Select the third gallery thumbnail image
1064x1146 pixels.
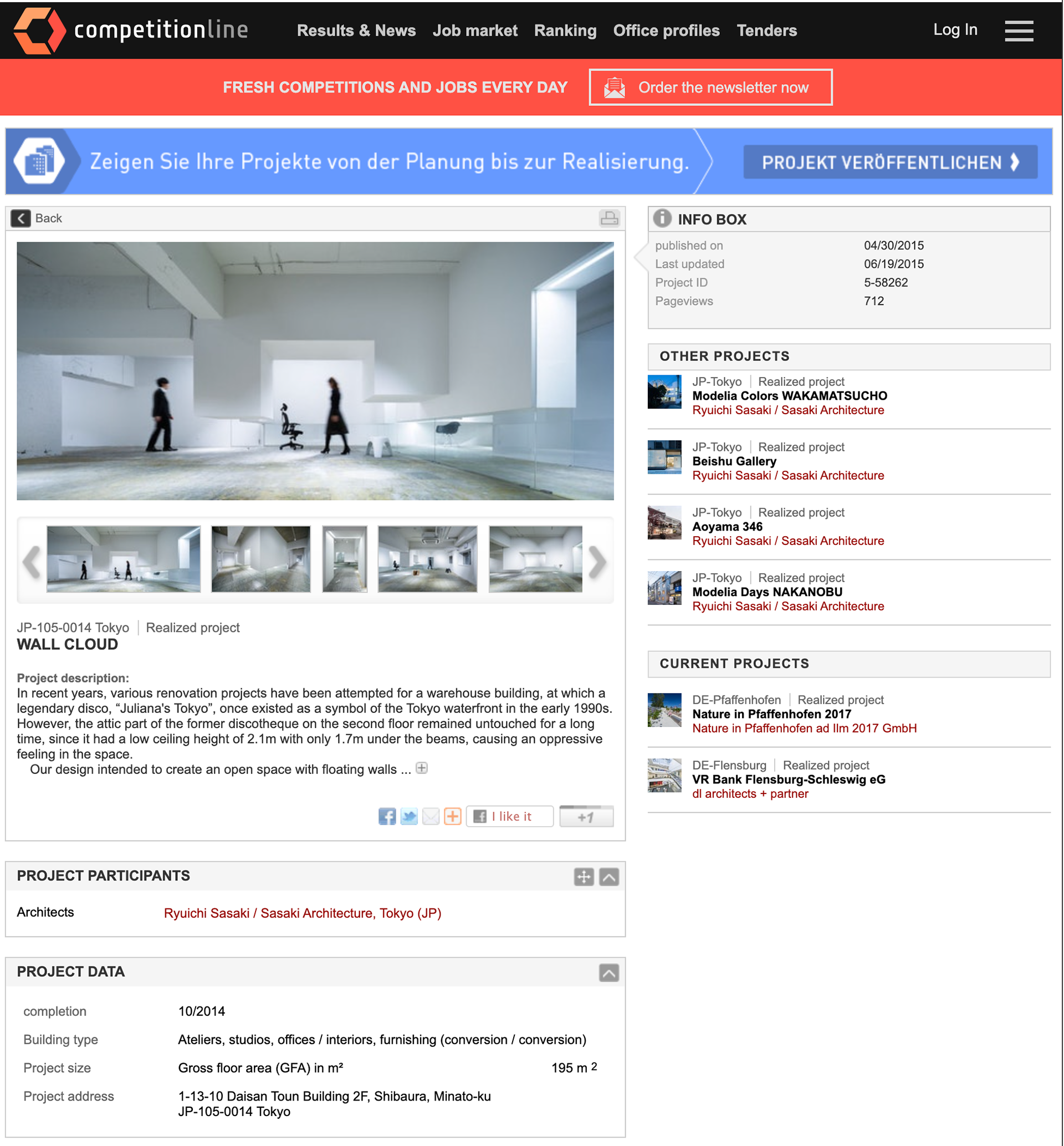coord(344,559)
